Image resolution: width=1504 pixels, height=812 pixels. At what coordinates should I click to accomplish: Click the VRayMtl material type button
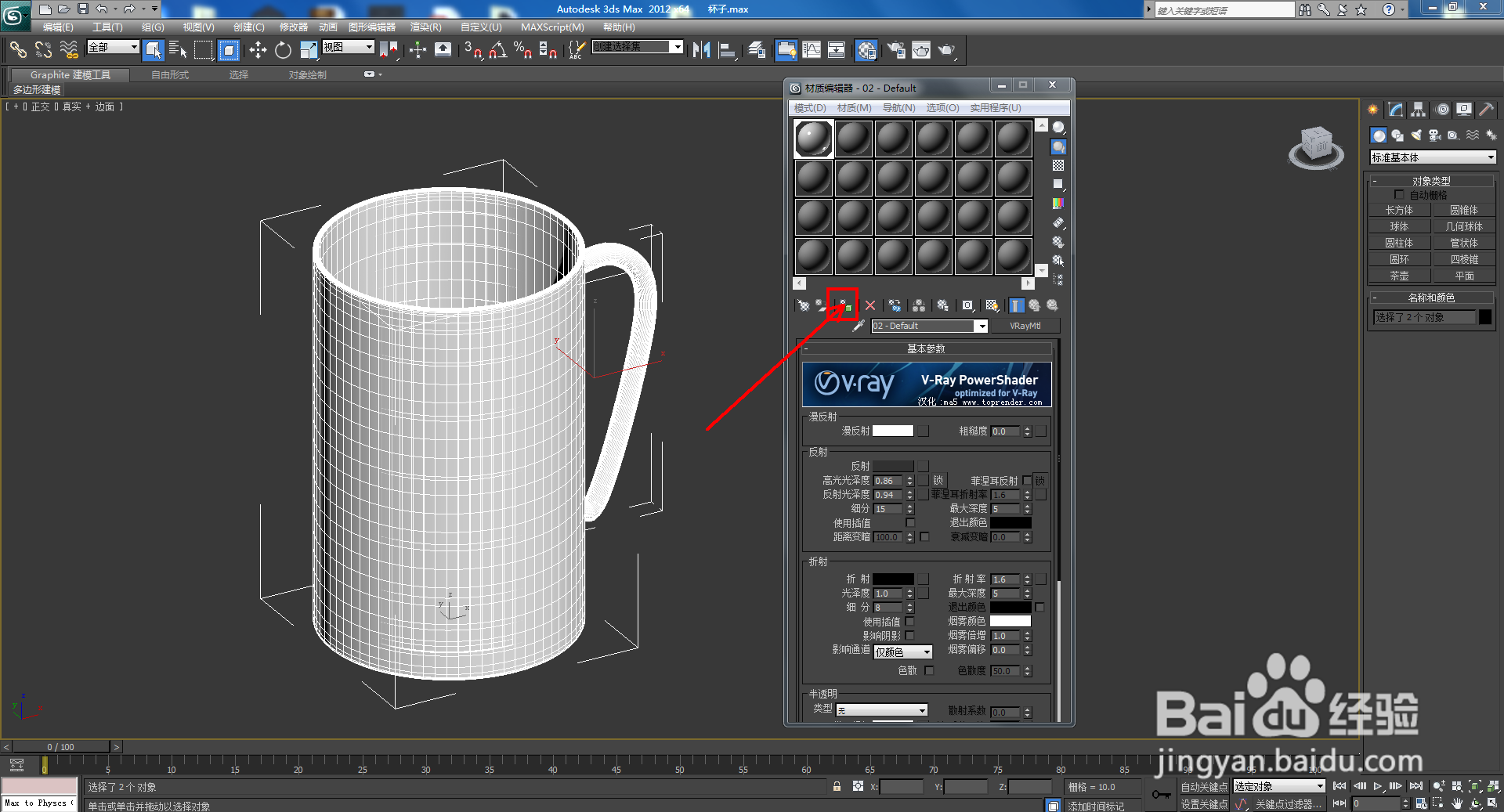[1025, 326]
